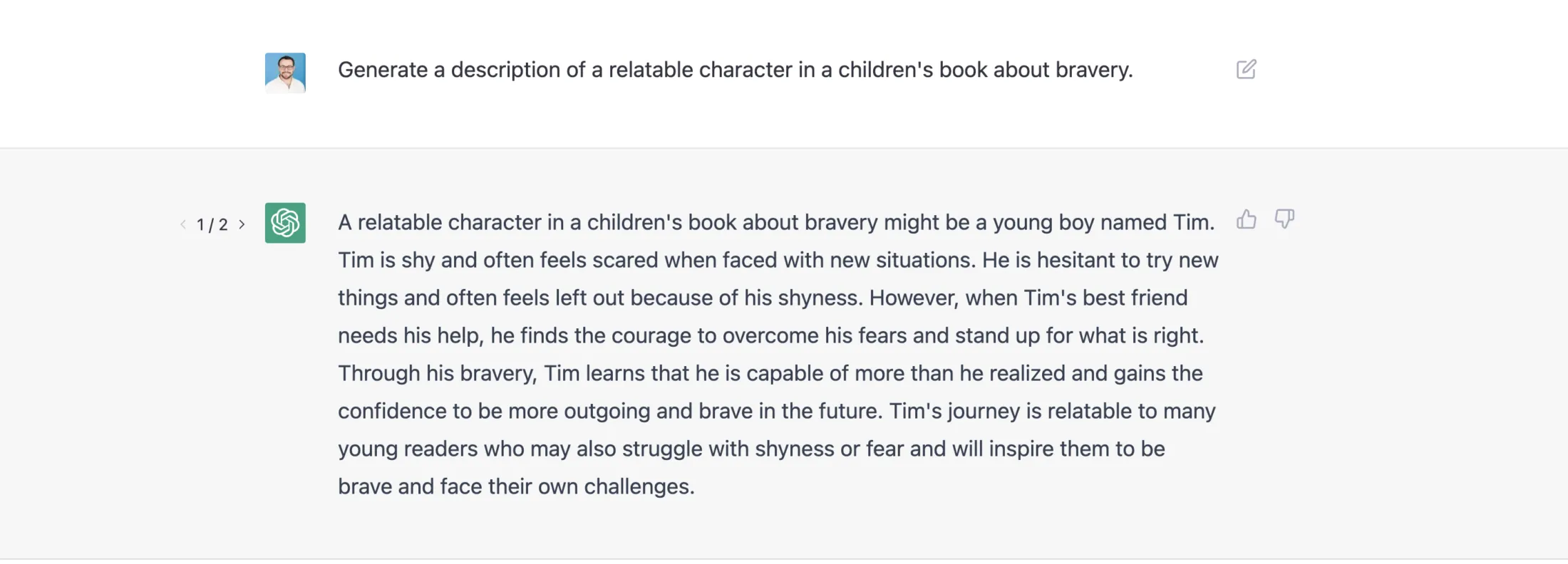Begin editing the character description prompt
The height and width of the screenshot is (564, 1568).
pyautogui.click(x=1247, y=69)
